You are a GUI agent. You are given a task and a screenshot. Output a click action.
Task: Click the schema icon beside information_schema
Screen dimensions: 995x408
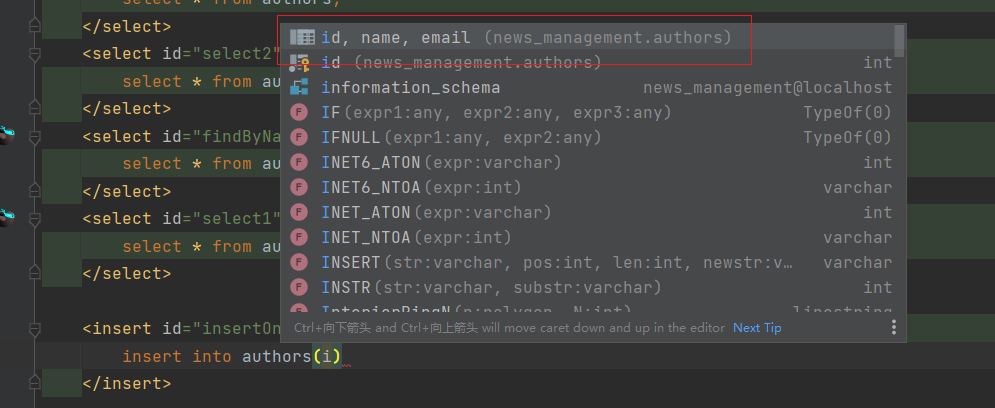pos(299,88)
